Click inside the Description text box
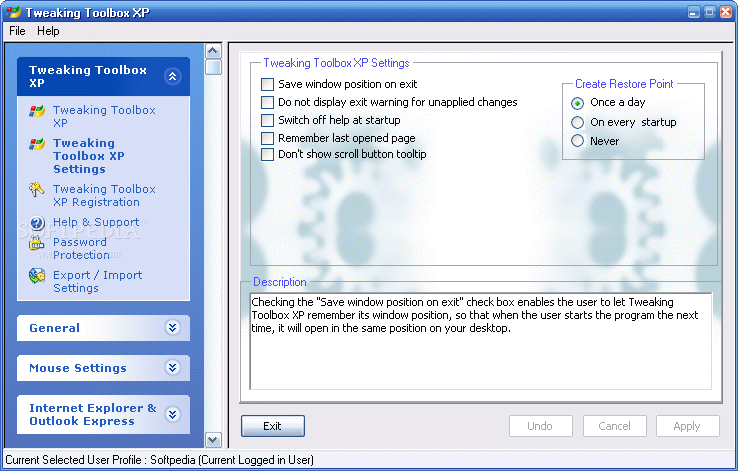 (481, 342)
